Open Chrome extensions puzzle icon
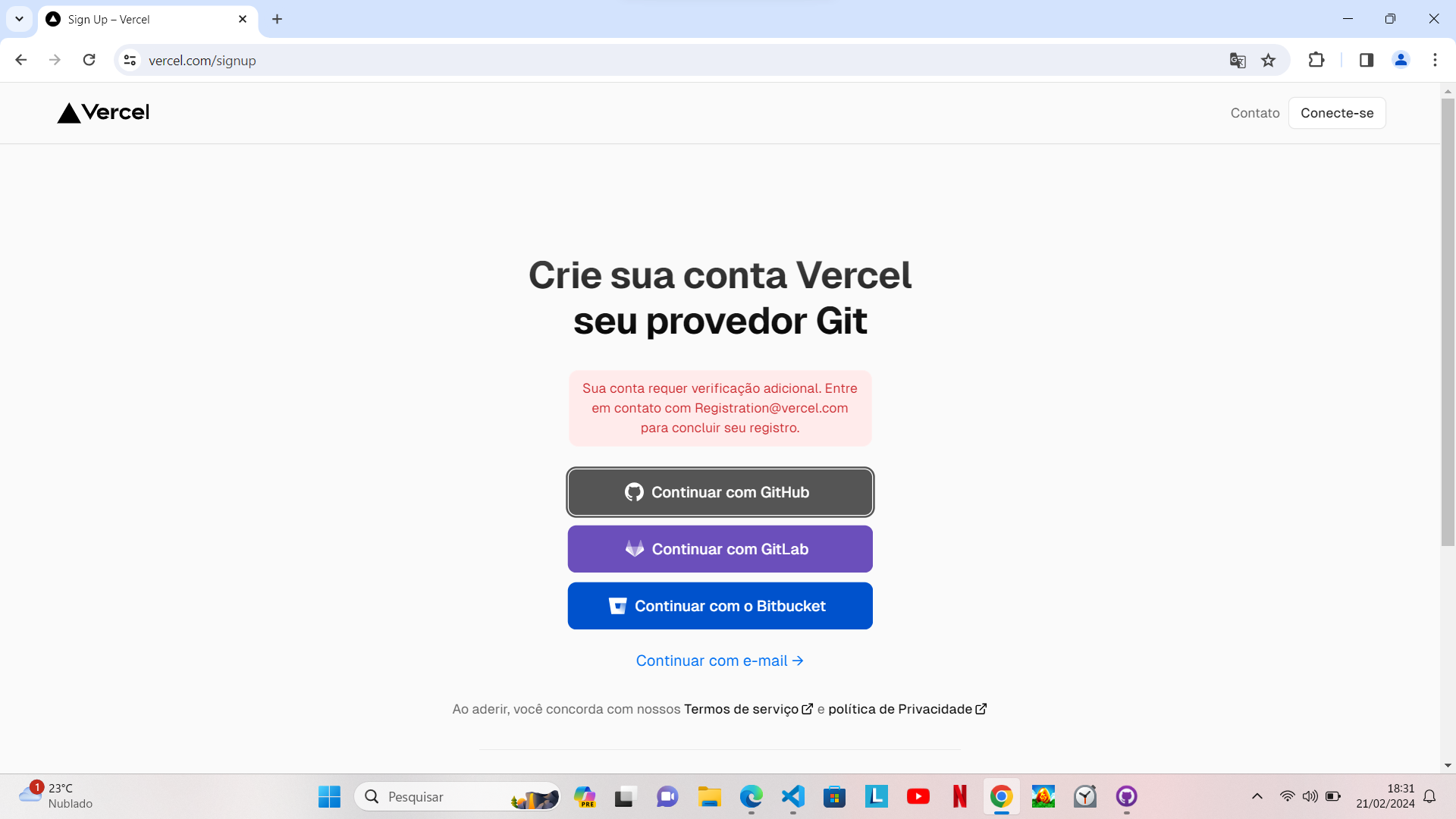1456x819 pixels. click(1316, 60)
